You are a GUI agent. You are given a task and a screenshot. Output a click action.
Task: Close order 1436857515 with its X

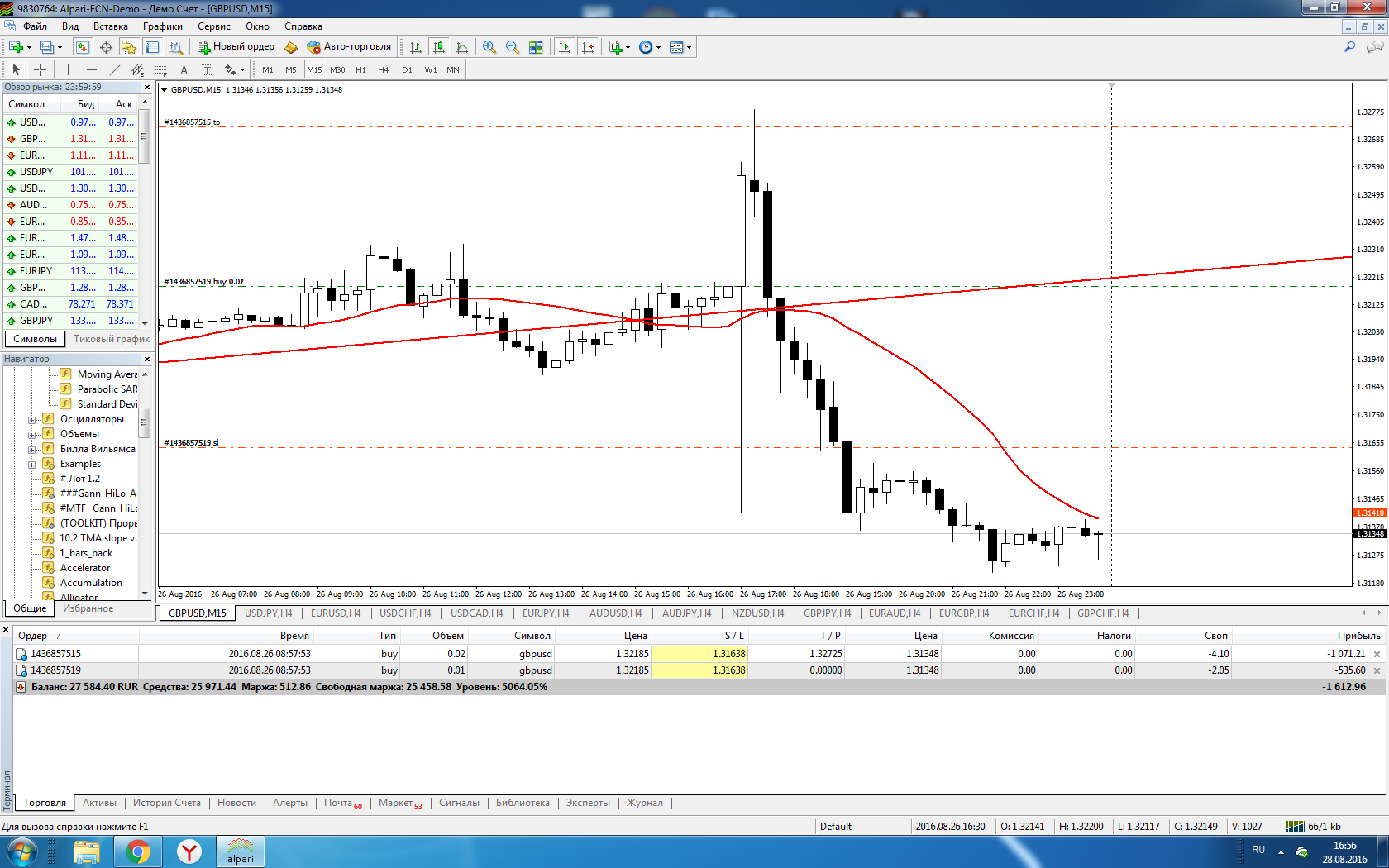(1377, 654)
